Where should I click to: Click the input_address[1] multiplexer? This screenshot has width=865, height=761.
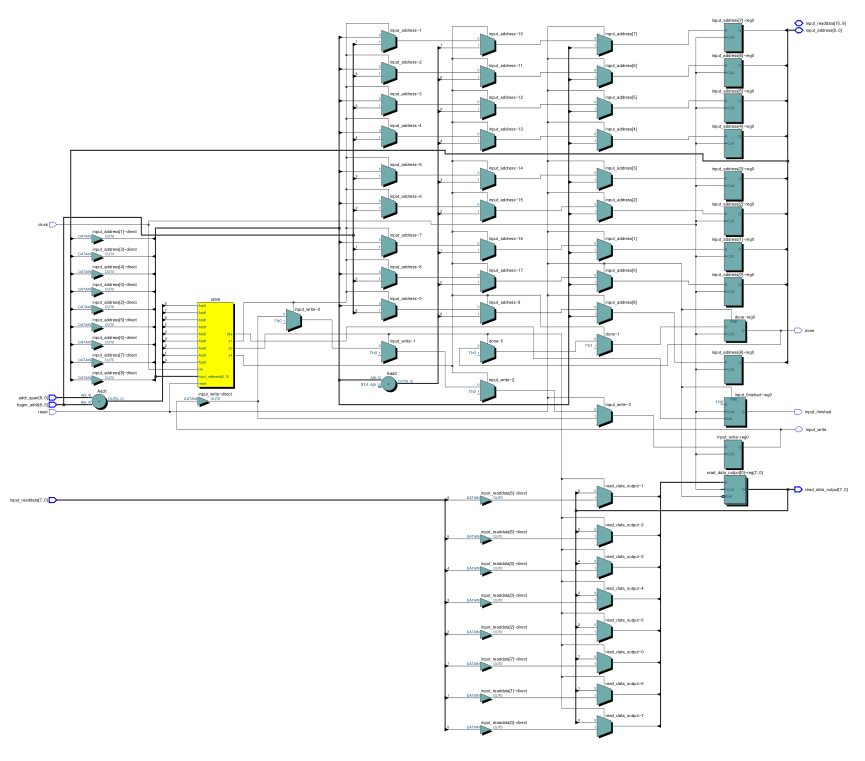point(605,249)
